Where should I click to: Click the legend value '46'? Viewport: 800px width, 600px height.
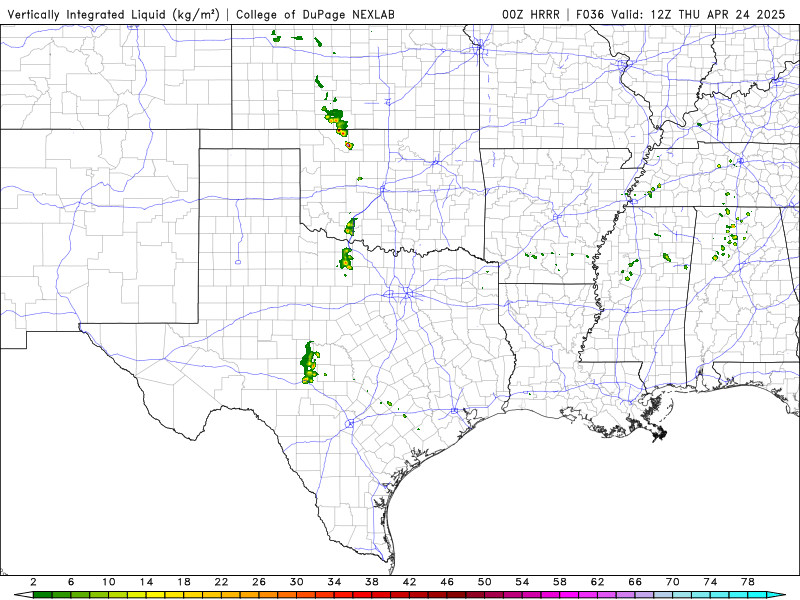447,582
